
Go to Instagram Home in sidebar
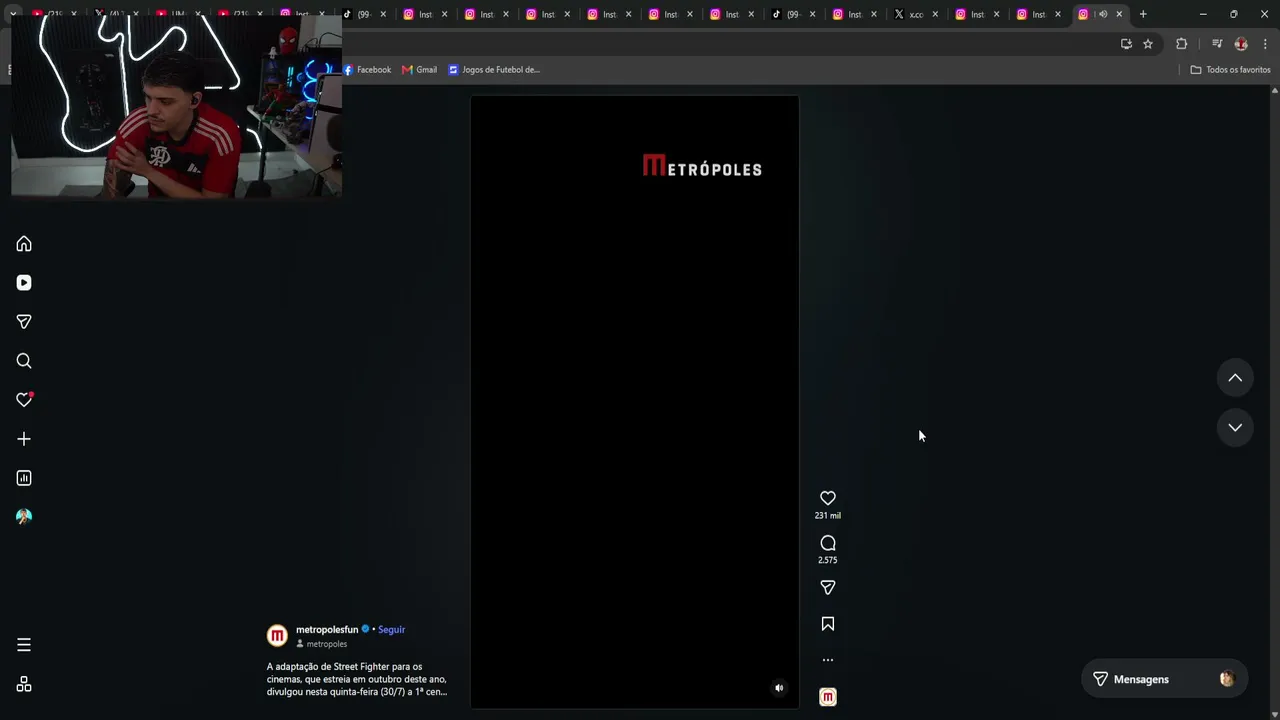tap(24, 244)
